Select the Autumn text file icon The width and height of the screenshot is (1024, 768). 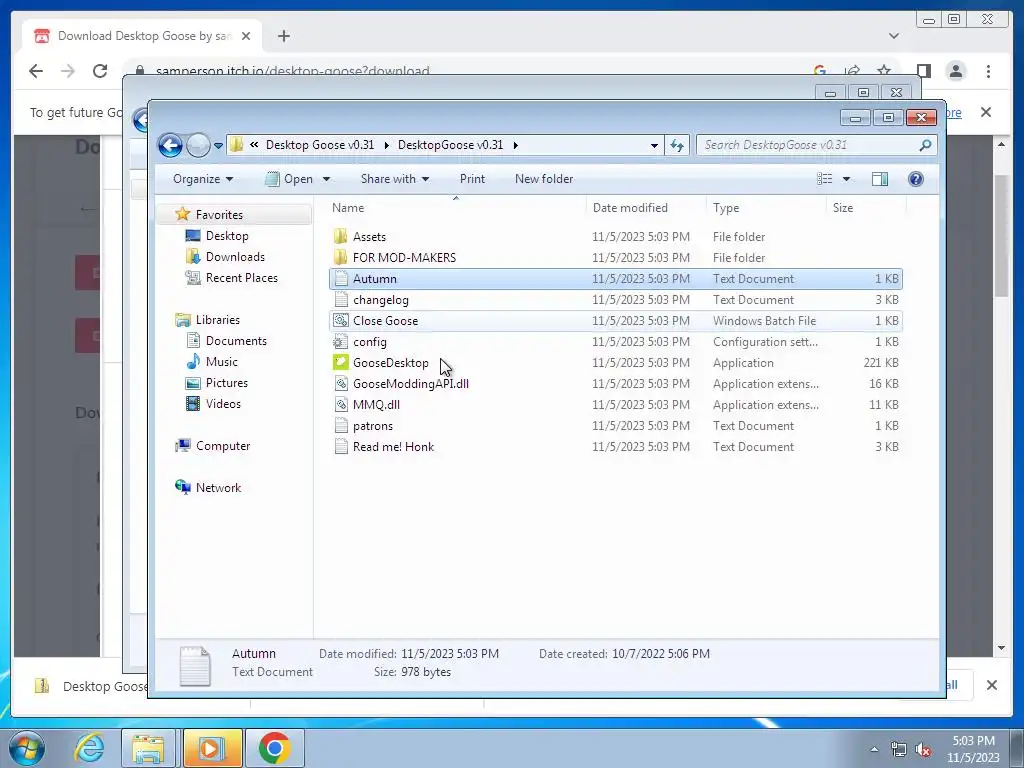click(340, 278)
